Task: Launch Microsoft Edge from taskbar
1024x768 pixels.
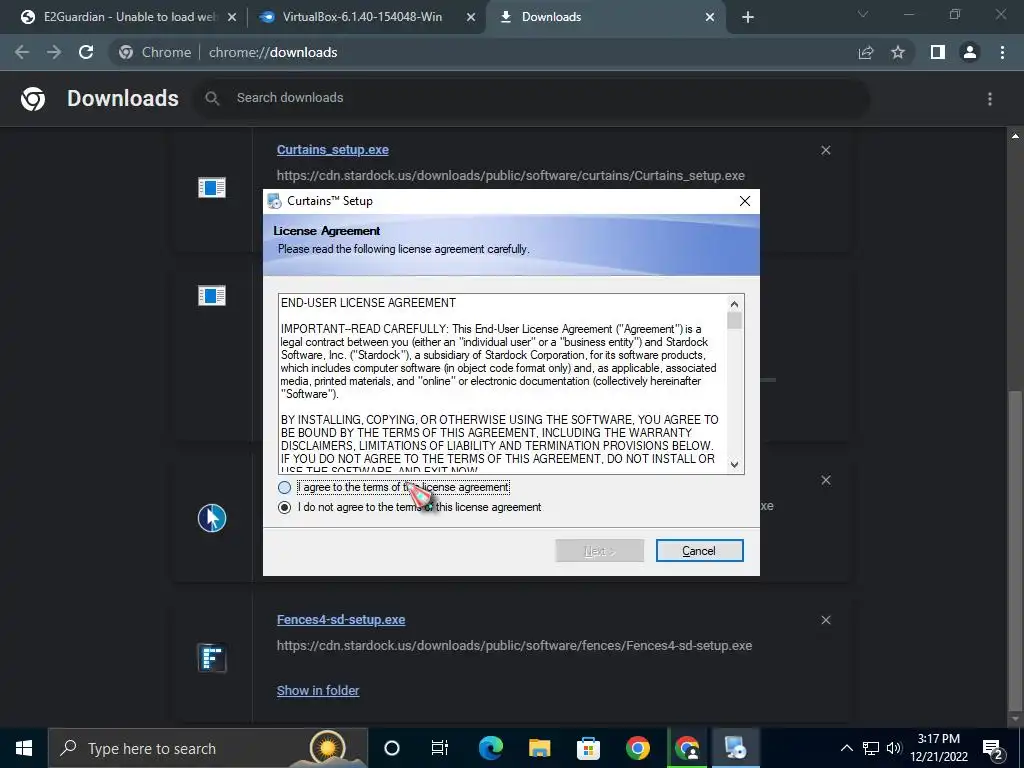Action: click(490, 748)
